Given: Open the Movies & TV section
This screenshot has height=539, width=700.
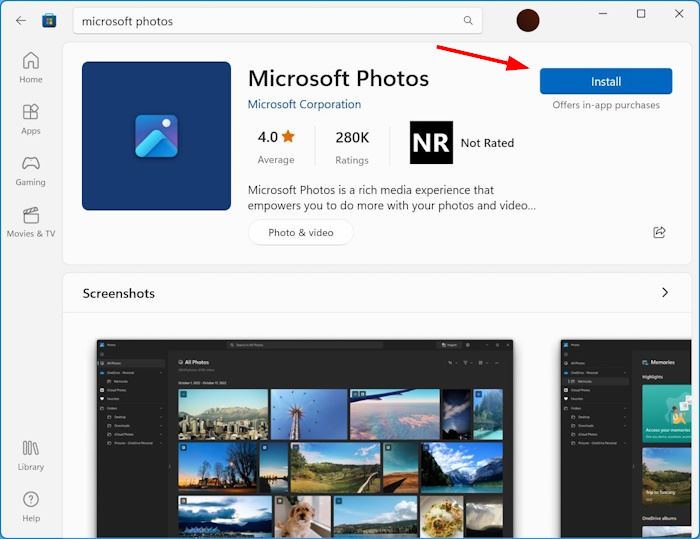Looking at the screenshot, I should point(31,222).
